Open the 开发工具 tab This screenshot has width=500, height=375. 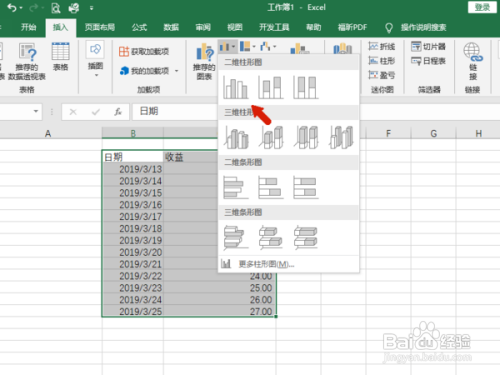tap(274, 27)
